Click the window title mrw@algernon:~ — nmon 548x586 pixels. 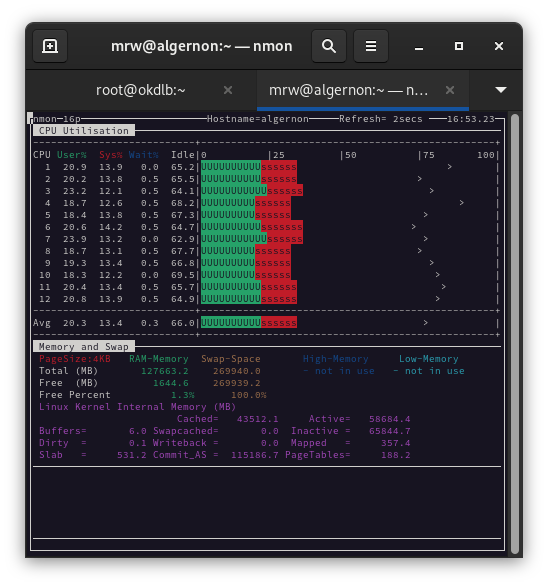tap(201, 46)
